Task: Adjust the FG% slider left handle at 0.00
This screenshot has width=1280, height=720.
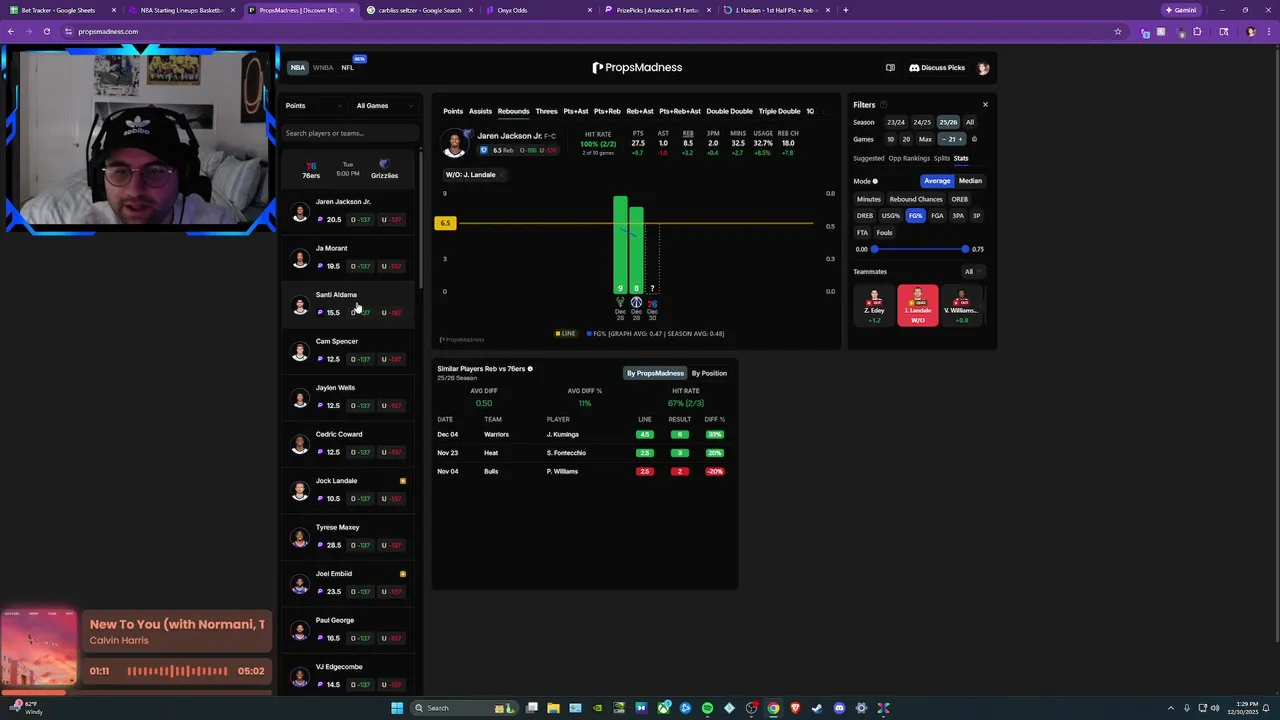Action: tap(874, 249)
